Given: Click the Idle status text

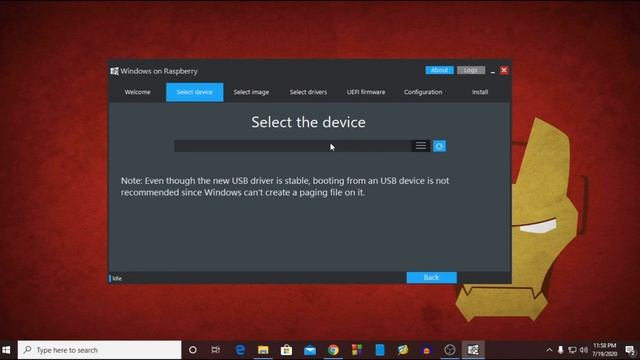Looking at the screenshot, I should coord(117,278).
